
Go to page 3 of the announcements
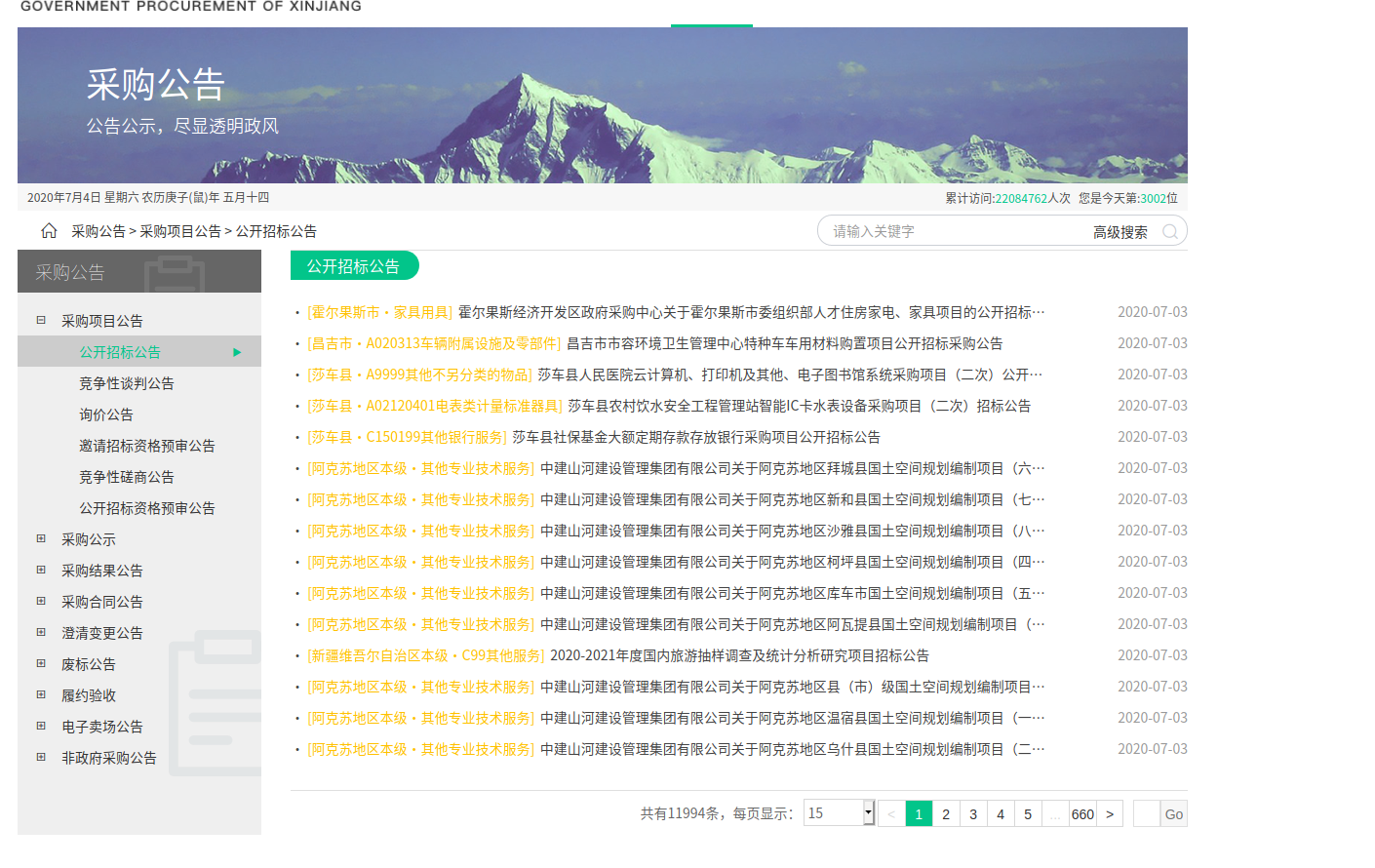(x=973, y=812)
